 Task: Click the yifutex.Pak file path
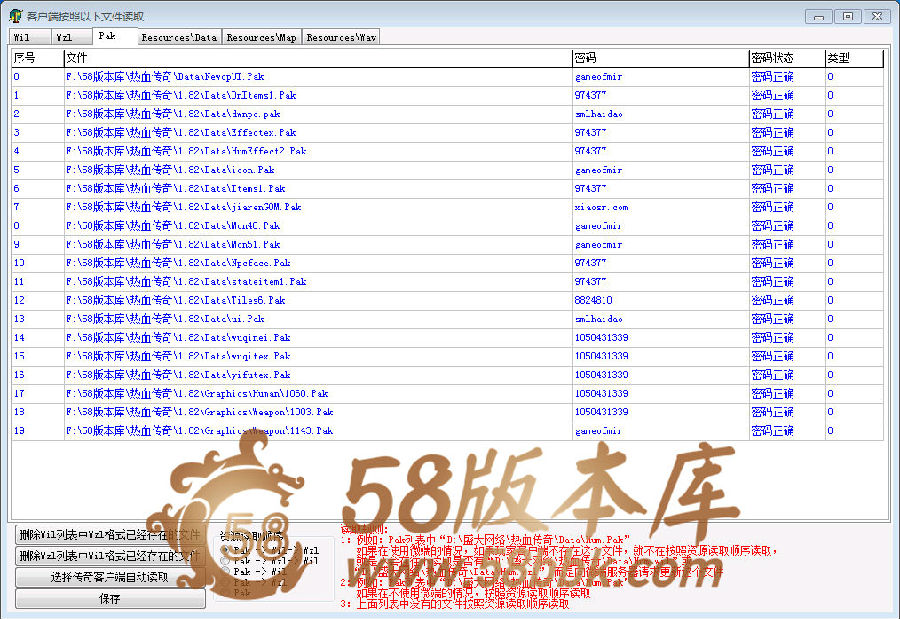(178, 374)
